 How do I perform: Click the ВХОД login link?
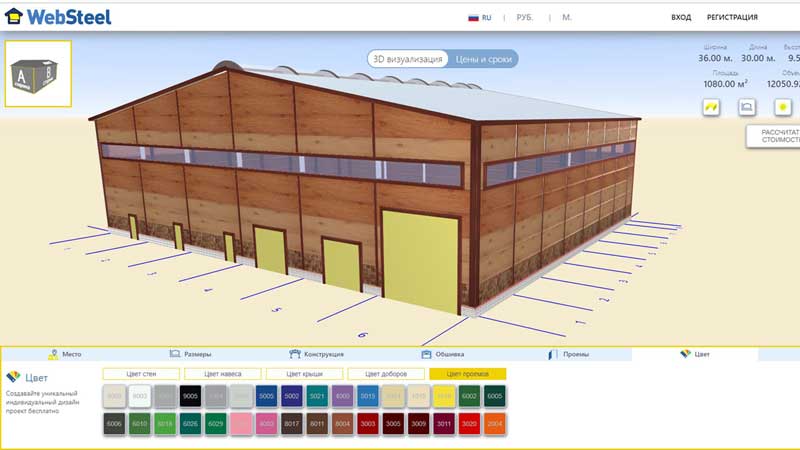681,17
